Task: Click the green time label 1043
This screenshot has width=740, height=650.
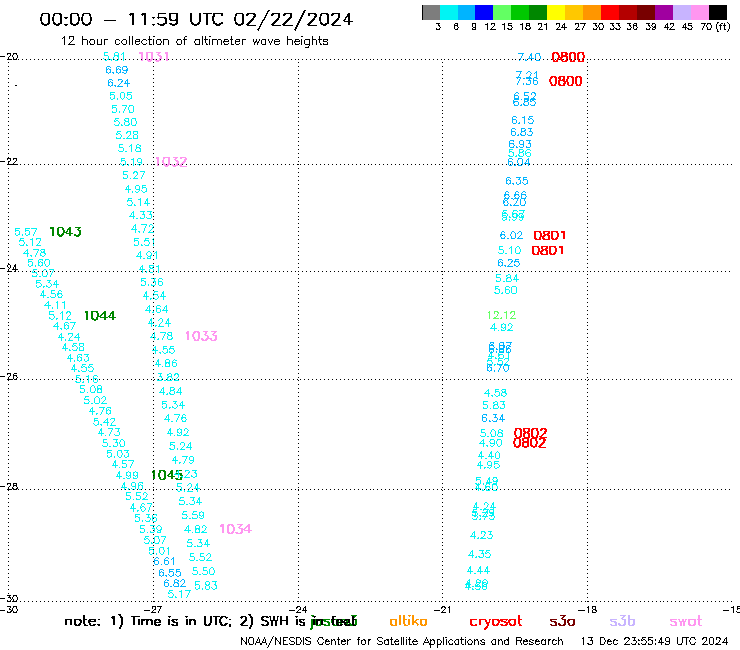Action: [65, 232]
